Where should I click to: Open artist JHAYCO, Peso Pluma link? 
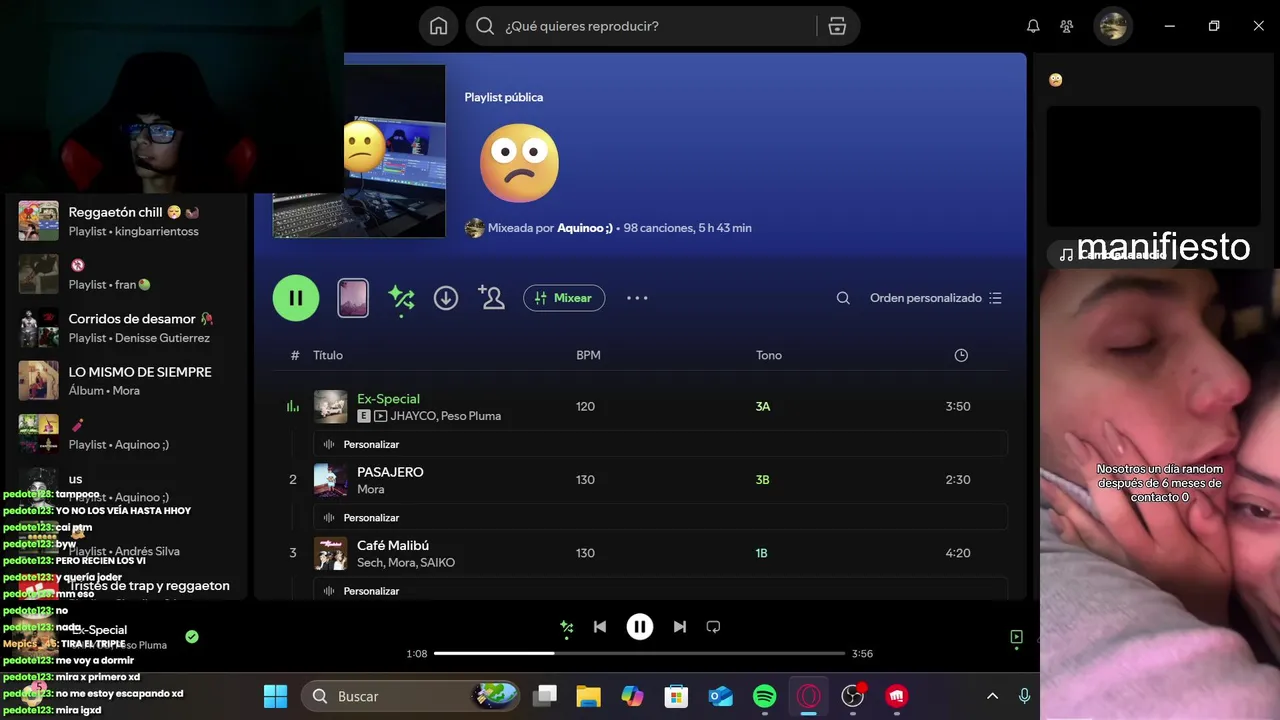[445, 416]
